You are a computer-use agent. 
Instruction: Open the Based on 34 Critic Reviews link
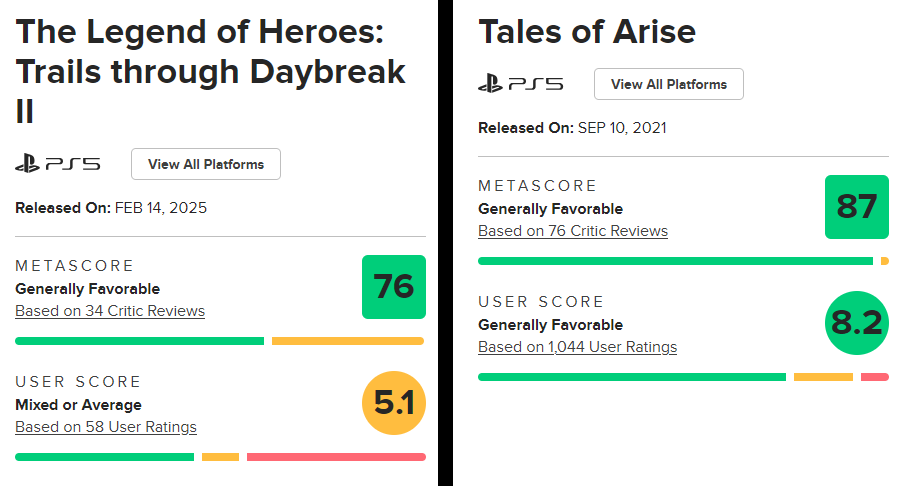click(110, 311)
